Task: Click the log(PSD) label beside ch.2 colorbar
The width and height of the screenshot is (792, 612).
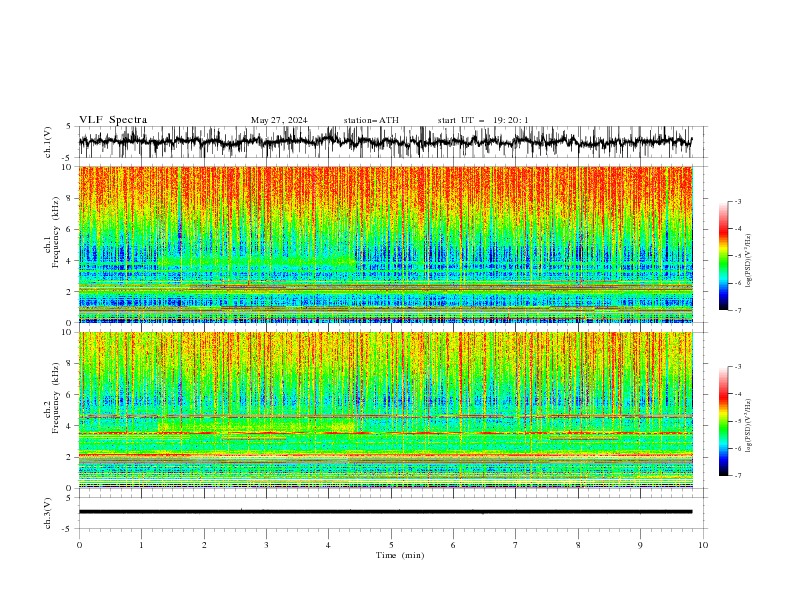Action: [x=749, y=425]
